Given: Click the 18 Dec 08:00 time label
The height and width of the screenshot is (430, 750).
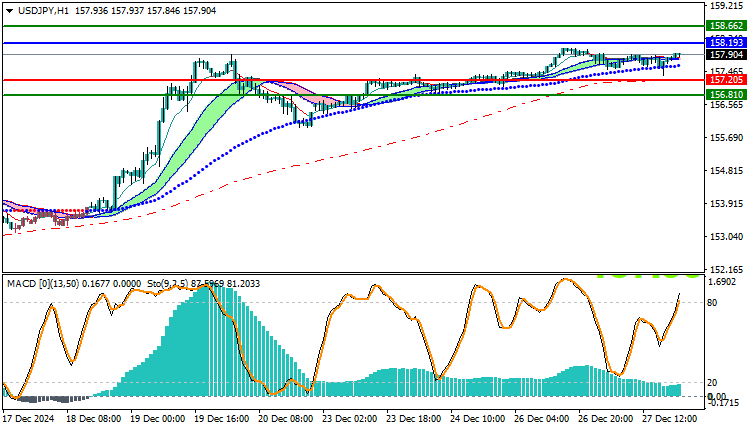Looking at the screenshot, I should pos(93,419).
